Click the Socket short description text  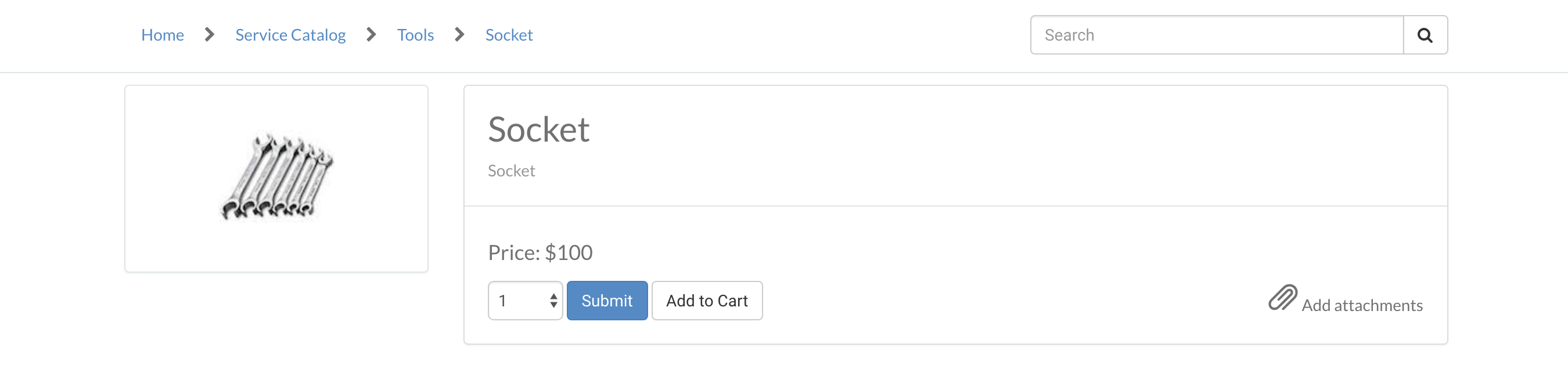click(511, 171)
